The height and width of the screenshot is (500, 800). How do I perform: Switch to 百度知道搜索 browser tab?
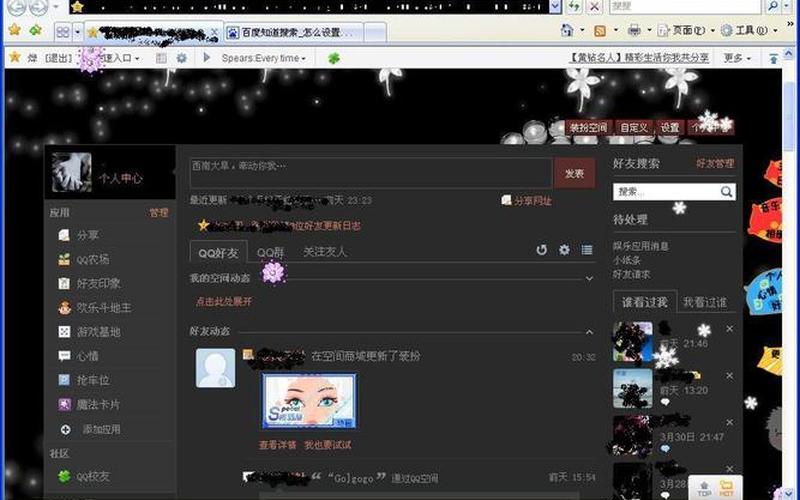(293, 33)
